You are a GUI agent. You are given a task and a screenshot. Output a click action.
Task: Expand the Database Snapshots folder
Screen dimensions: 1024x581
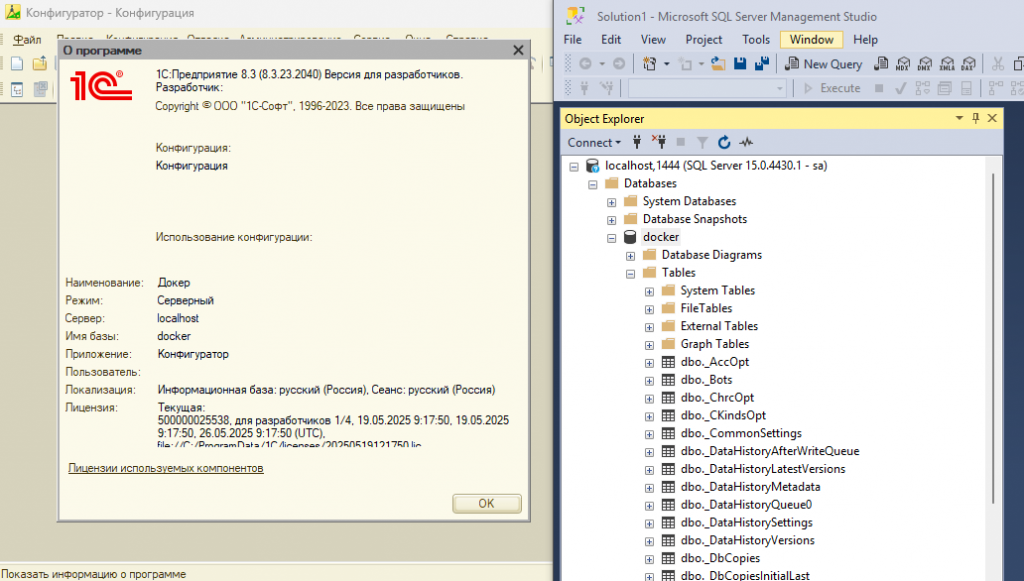[x=612, y=220]
